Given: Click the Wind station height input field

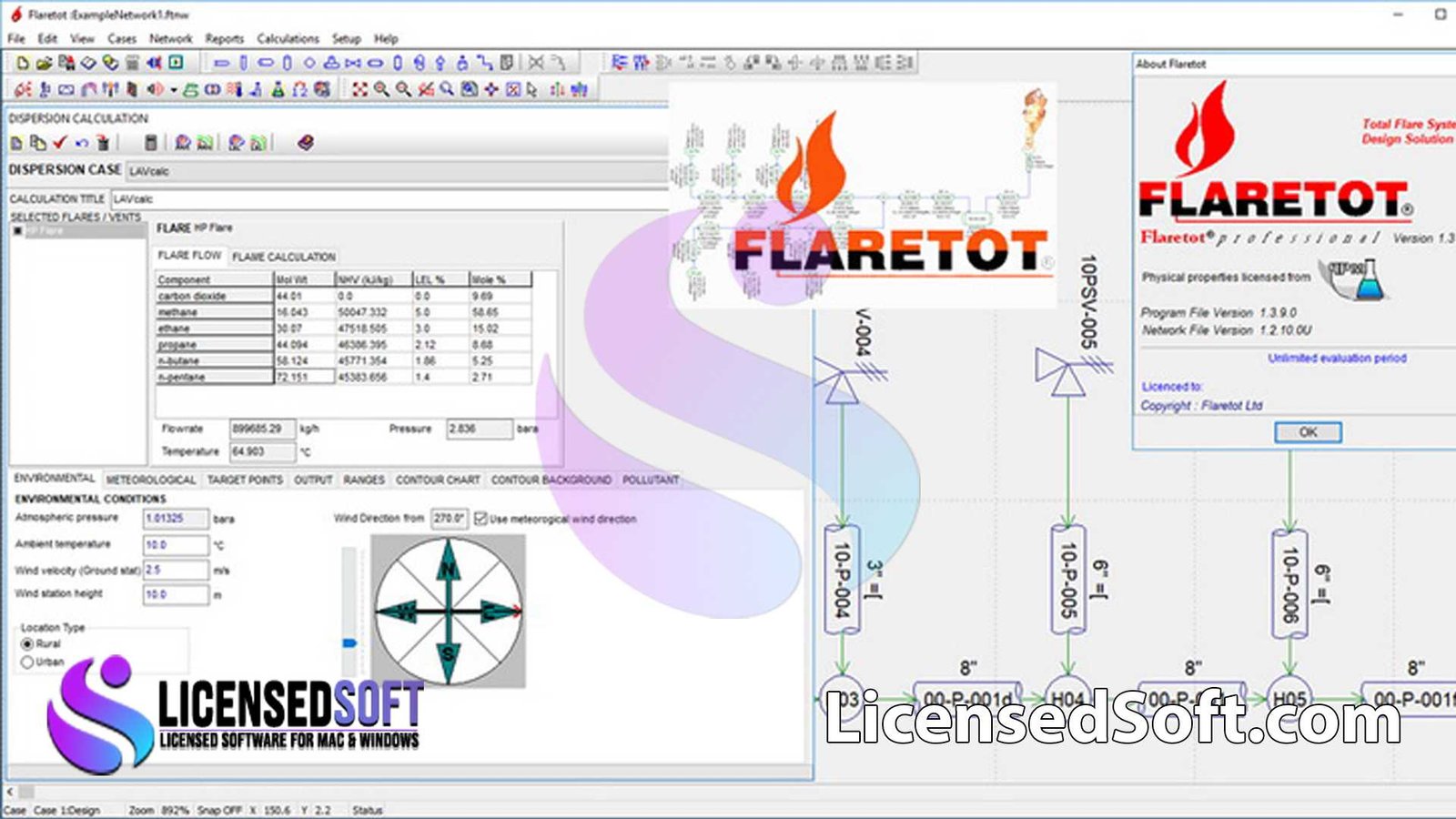Looking at the screenshot, I should tap(177, 595).
